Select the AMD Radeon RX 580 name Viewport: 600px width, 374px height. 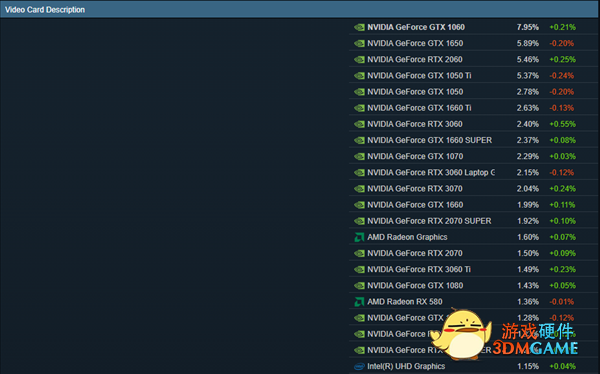pyautogui.click(x=405, y=302)
